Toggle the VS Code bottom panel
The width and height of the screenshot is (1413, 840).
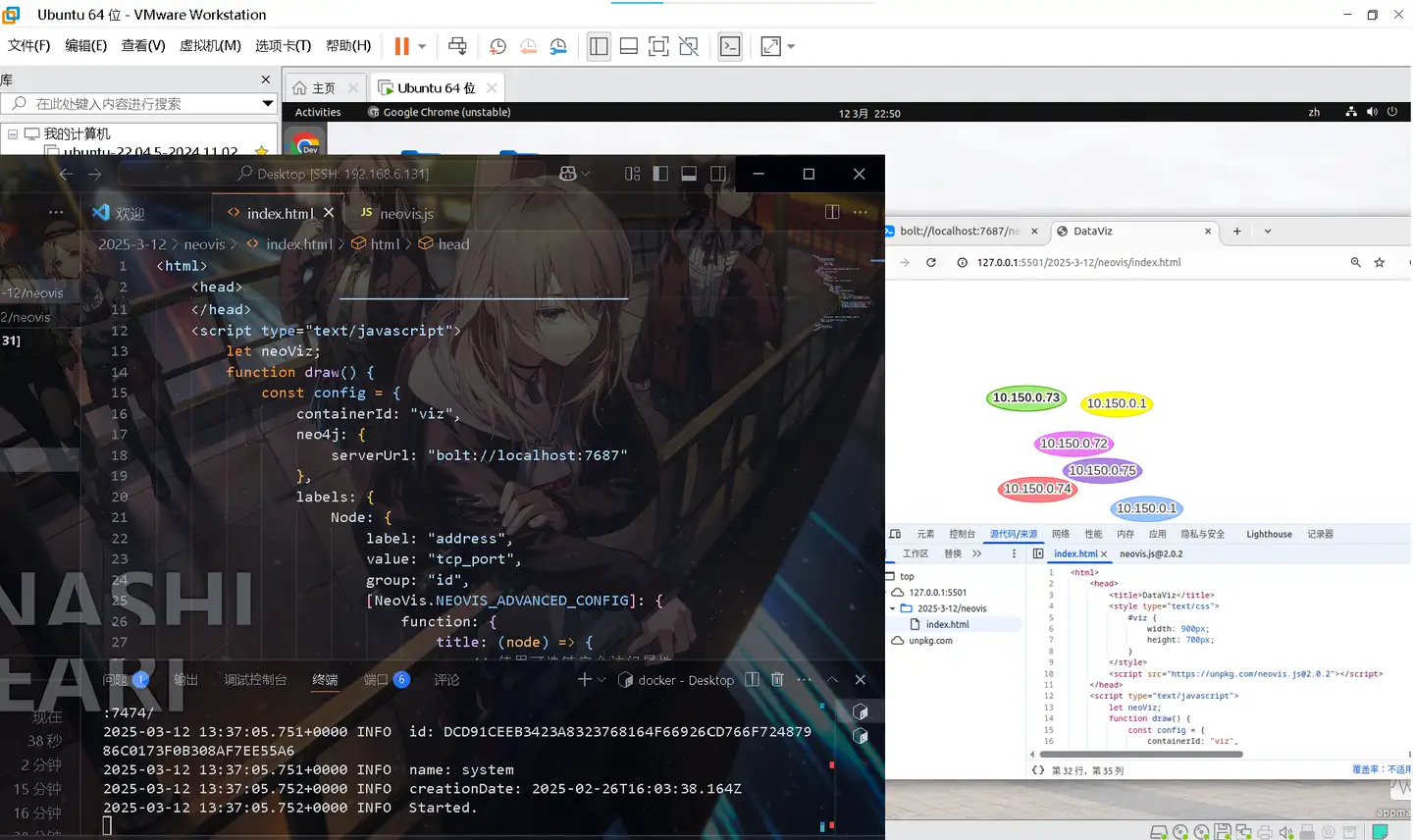pyautogui.click(x=689, y=174)
